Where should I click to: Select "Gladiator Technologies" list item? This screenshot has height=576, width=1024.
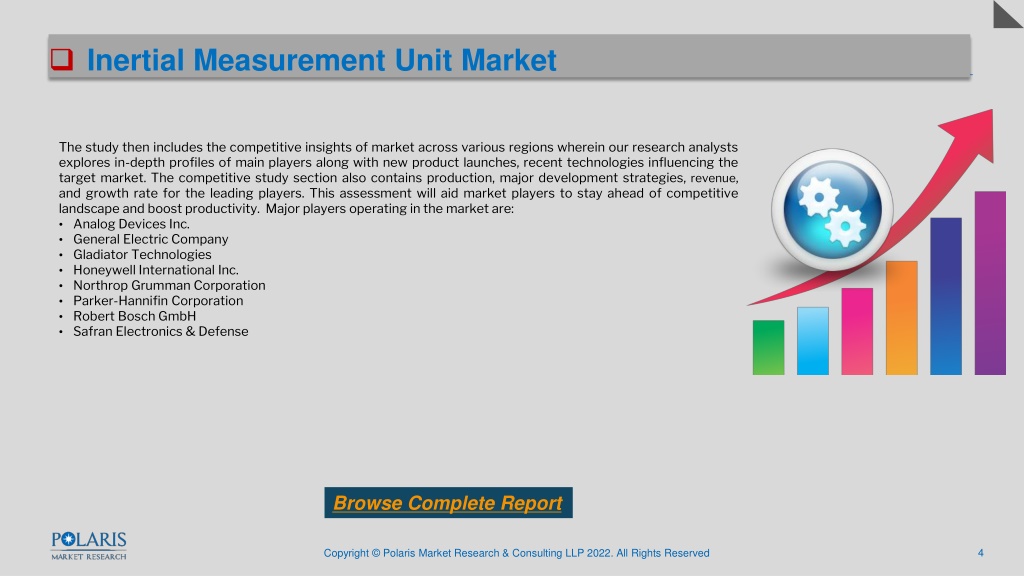pyautogui.click(x=142, y=255)
